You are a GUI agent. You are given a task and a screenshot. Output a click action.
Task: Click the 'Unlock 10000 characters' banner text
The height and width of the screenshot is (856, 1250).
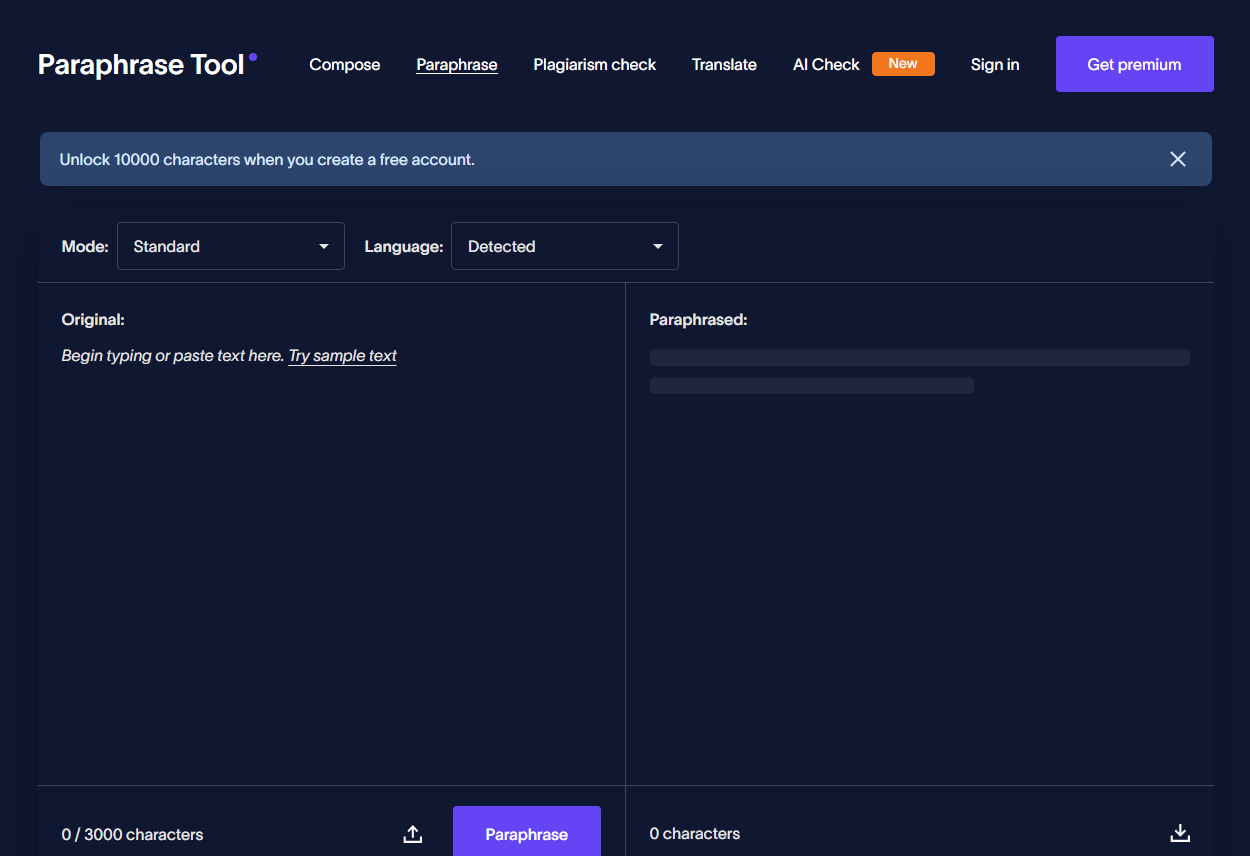pos(267,159)
